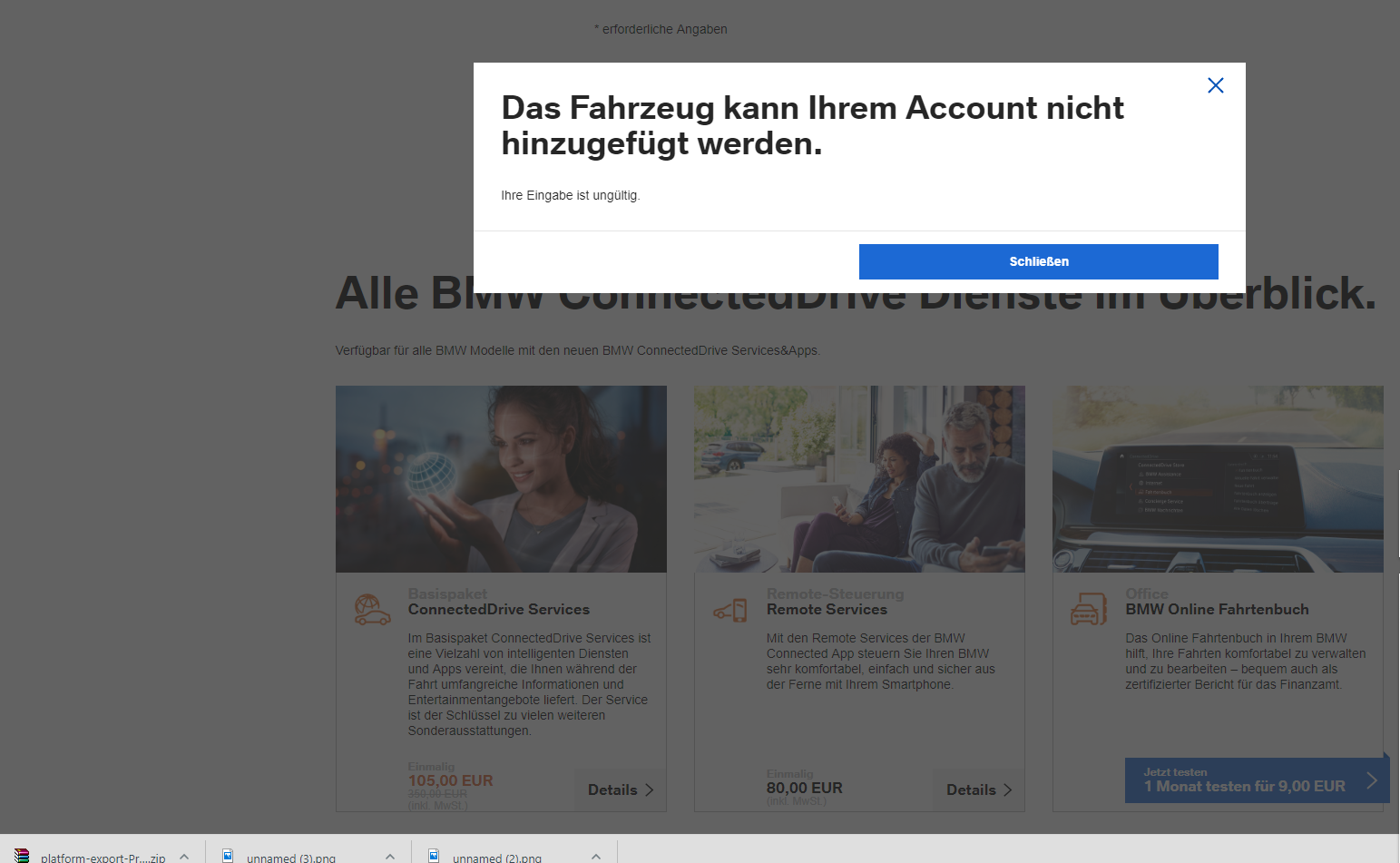The height and width of the screenshot is (863, 1400).
Task: Click the 'erforderliche Angaben' note
Action: (661, 29)
